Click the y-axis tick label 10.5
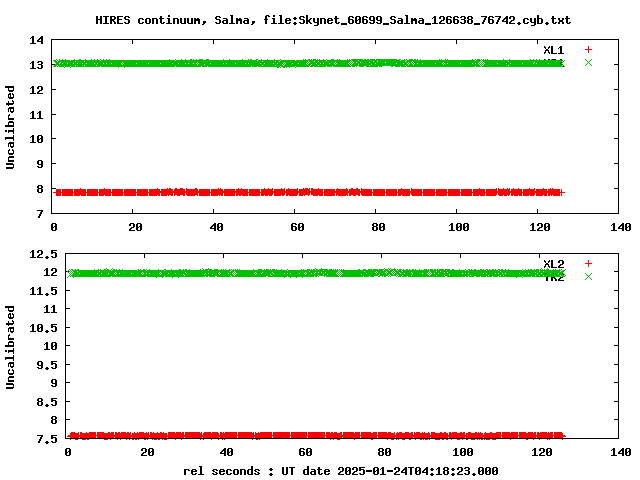Image resolution: width=640 pixels, height=480 pixels. pos(43,328)
